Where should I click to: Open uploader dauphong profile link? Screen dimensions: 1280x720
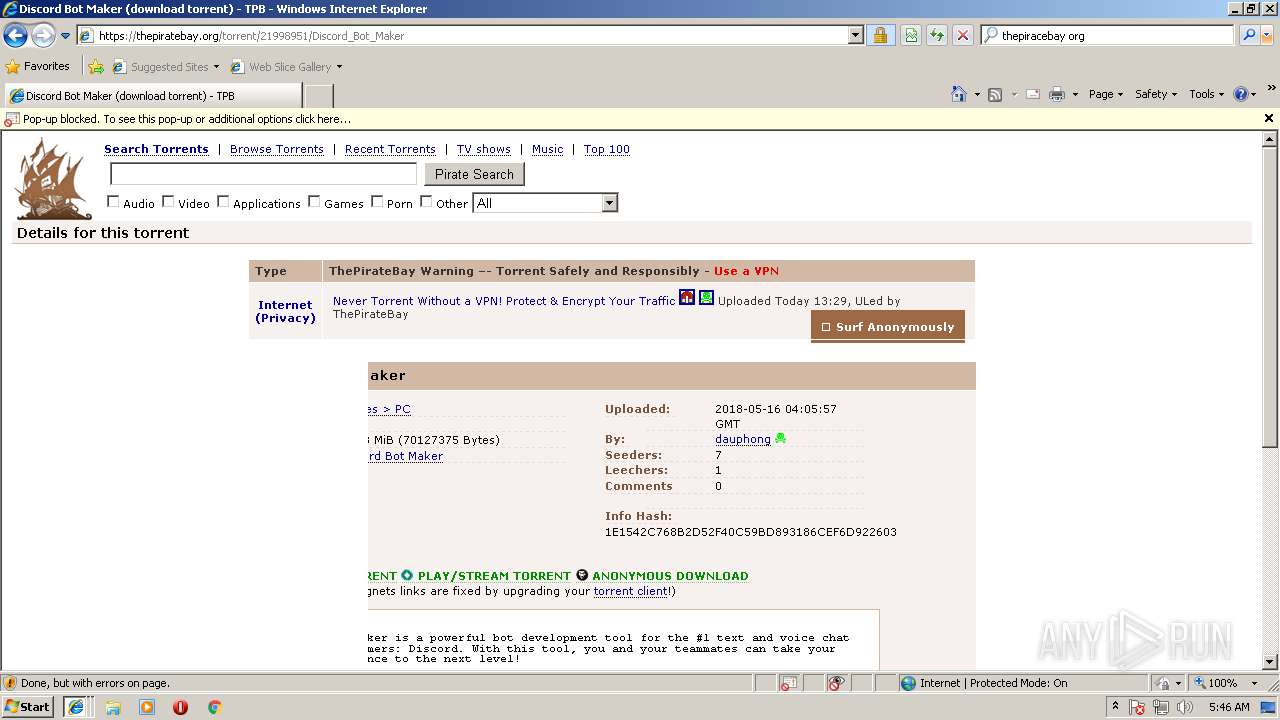[x=743, y=439]
